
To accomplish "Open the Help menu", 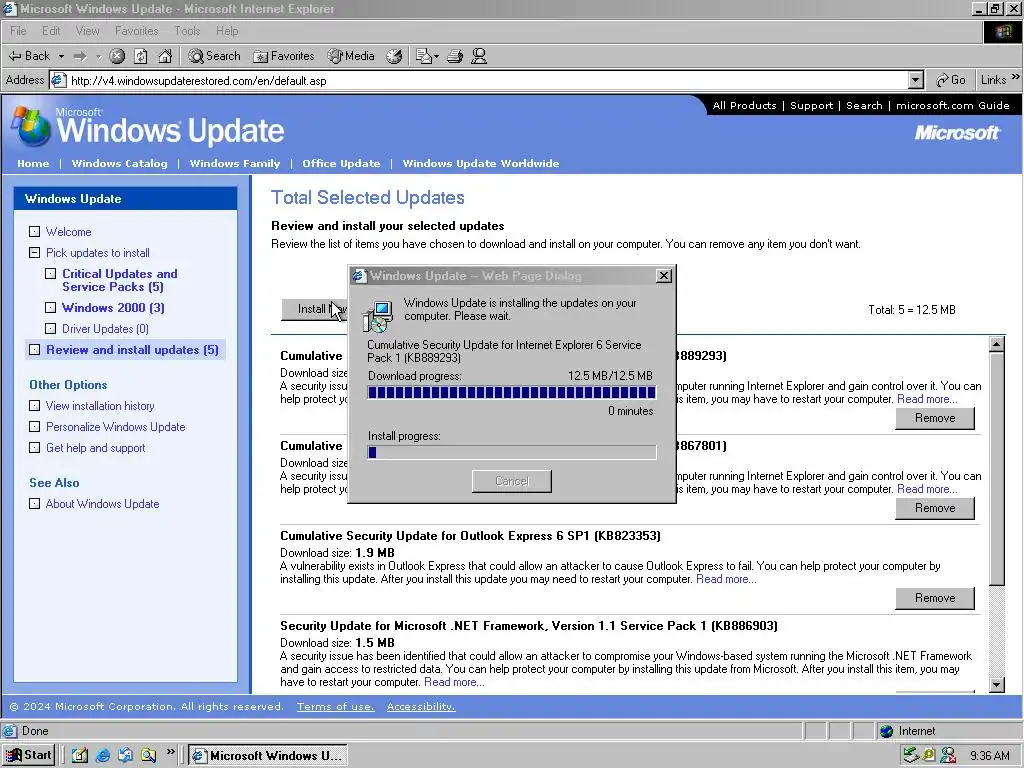I will 227,31.
